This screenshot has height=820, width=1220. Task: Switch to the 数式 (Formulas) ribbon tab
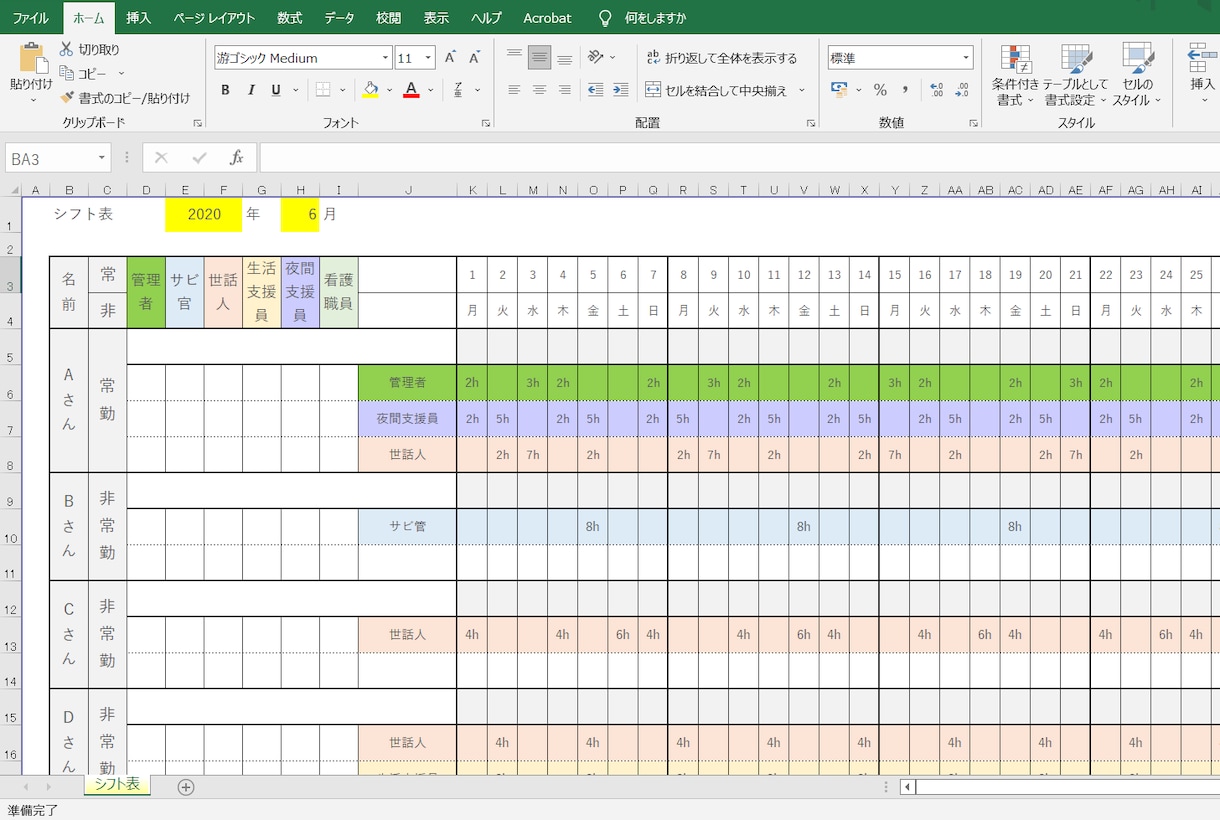click(x=289, y=18)
